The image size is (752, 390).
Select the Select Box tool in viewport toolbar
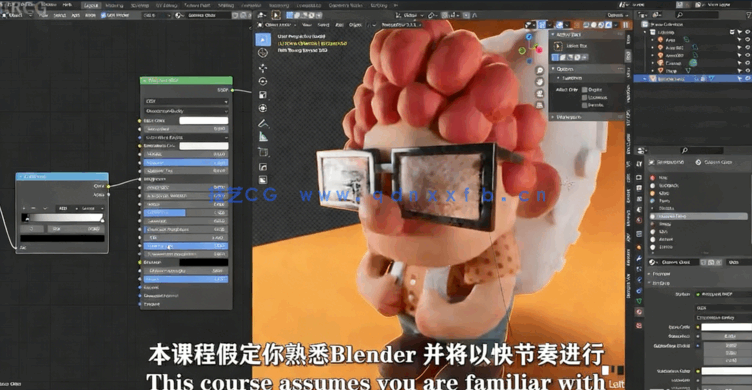(x=263, y=39)
